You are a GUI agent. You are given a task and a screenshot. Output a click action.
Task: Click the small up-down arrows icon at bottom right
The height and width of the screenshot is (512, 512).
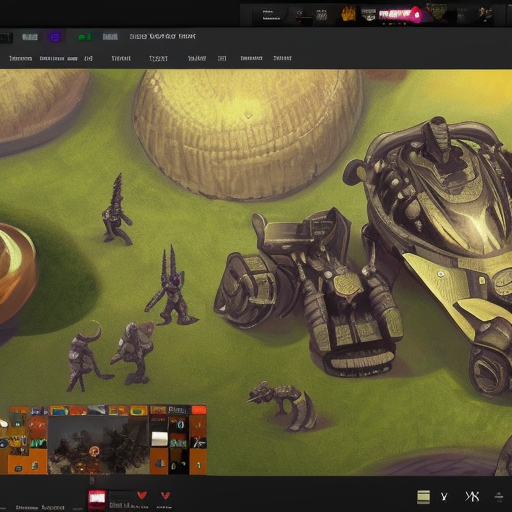pos(499,497)
